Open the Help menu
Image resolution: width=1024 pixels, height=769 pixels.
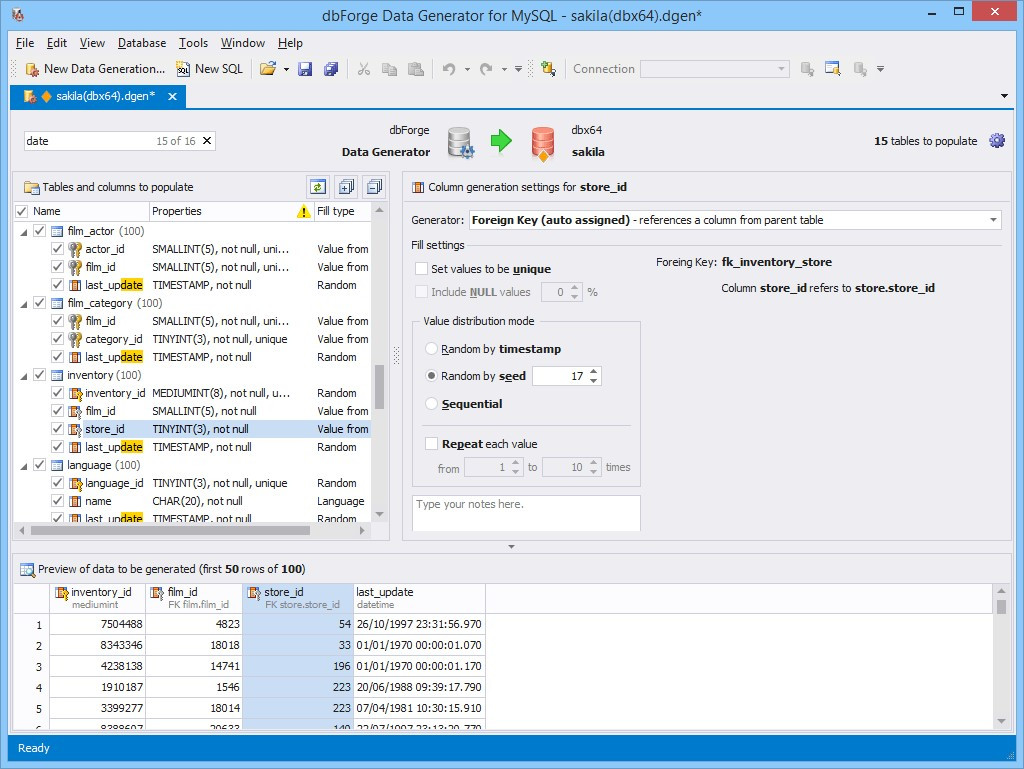pyautogui.click(x=290, y=43)
